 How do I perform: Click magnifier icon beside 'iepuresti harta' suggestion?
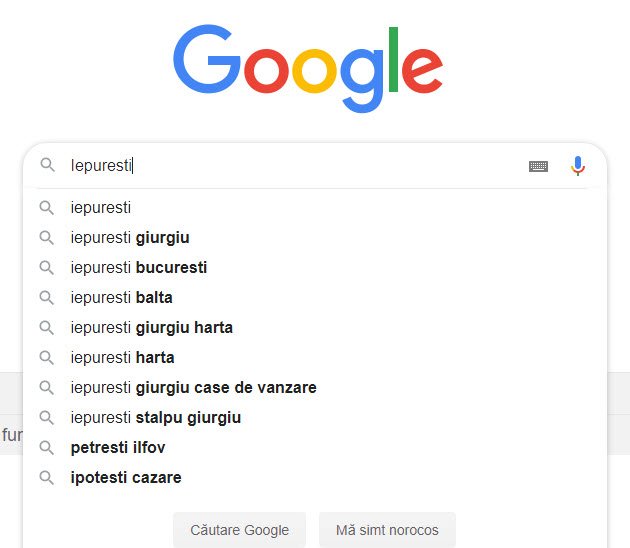point(46,358)
